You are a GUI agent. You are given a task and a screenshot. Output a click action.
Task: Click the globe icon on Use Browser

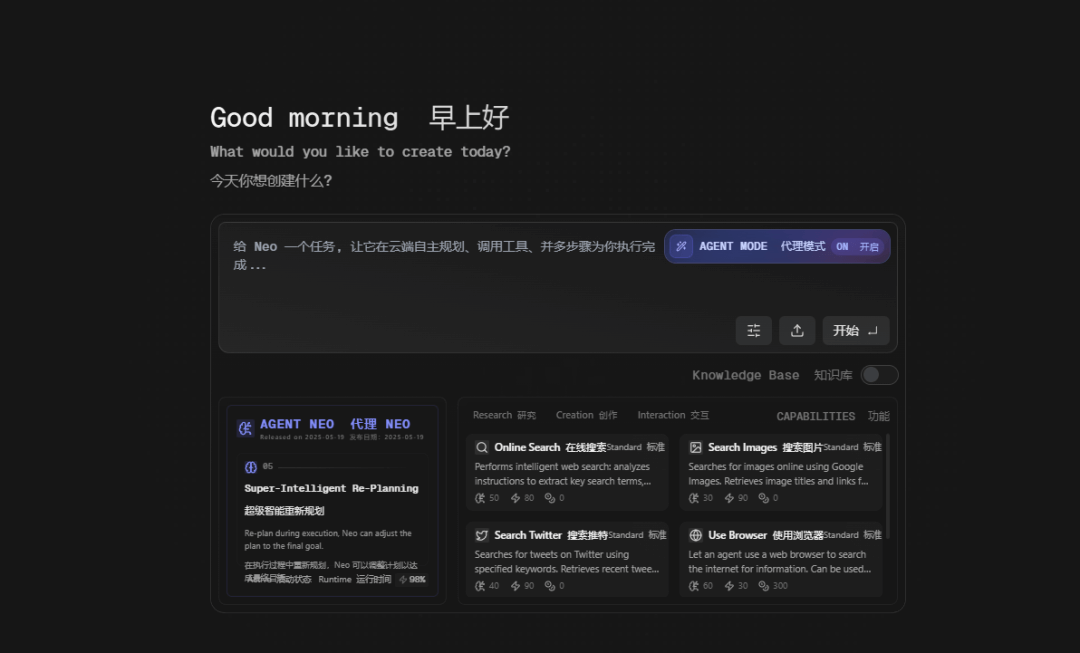click(696, 536)
